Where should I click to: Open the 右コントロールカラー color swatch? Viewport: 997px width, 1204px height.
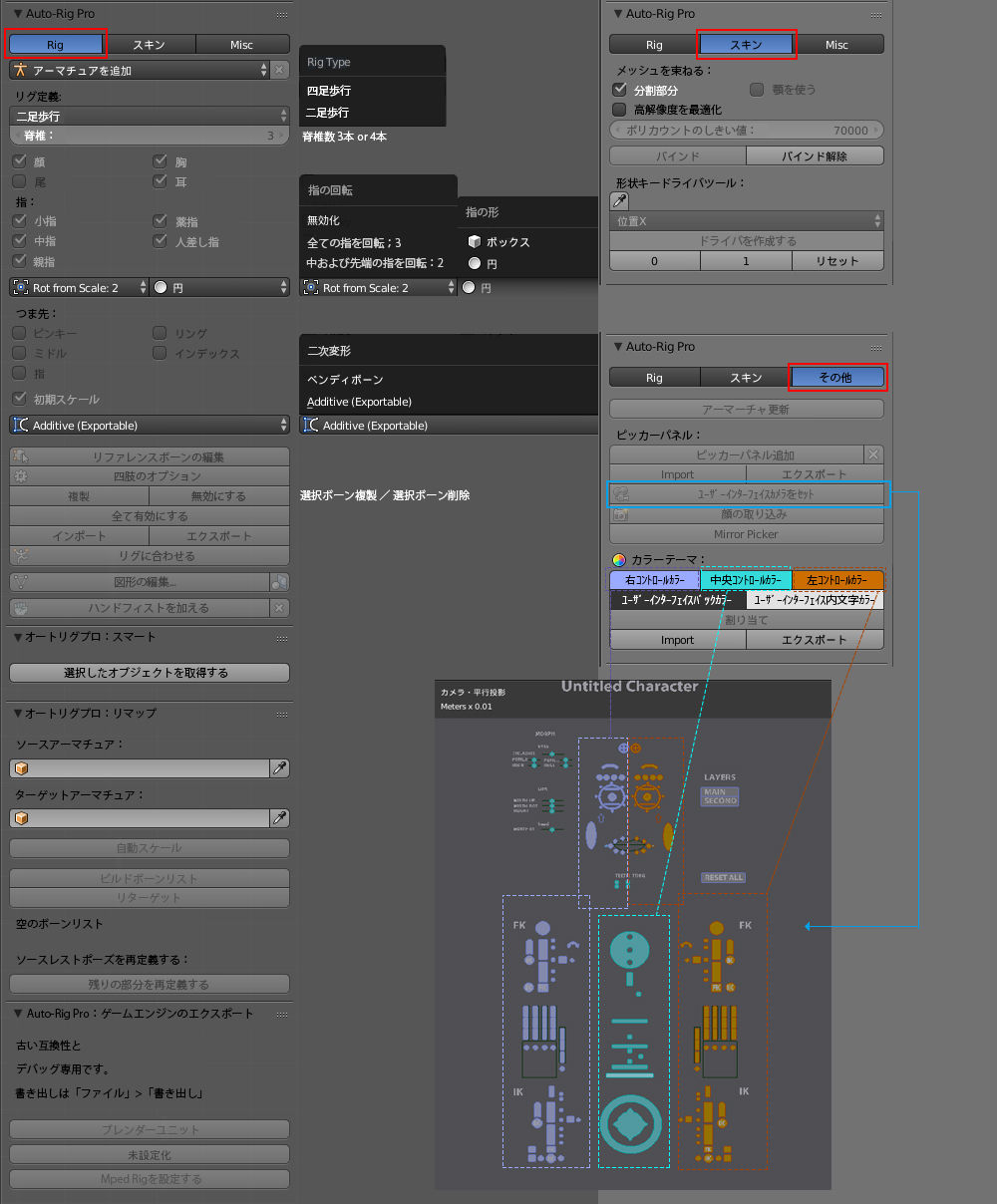(655, 580)
